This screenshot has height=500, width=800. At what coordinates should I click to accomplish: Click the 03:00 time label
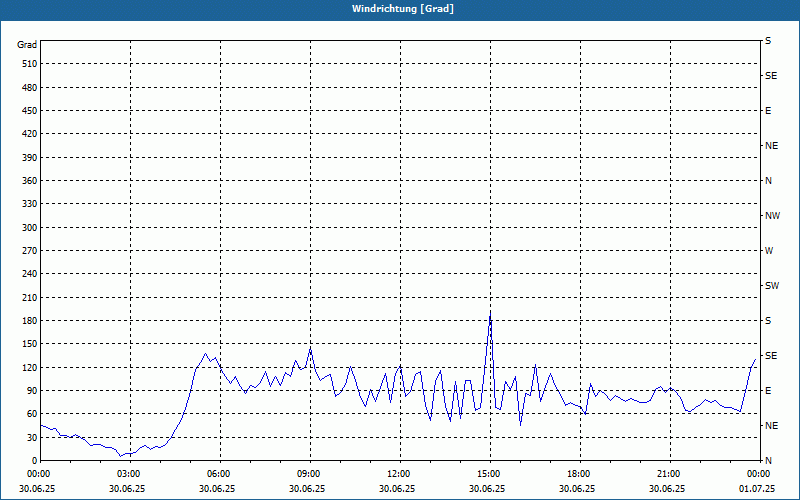coord(130,474)
